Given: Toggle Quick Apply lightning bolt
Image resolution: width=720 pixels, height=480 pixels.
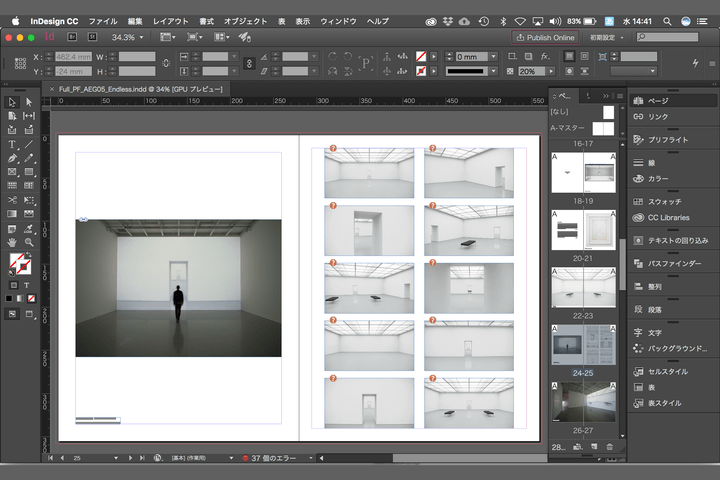Looking at the screenshot, I should 695,63.
